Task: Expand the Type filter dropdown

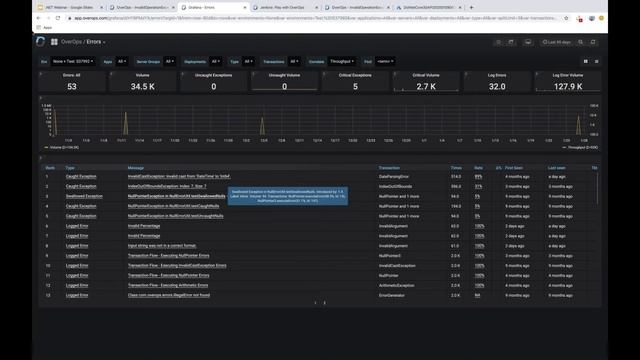Action: (248, 61)
